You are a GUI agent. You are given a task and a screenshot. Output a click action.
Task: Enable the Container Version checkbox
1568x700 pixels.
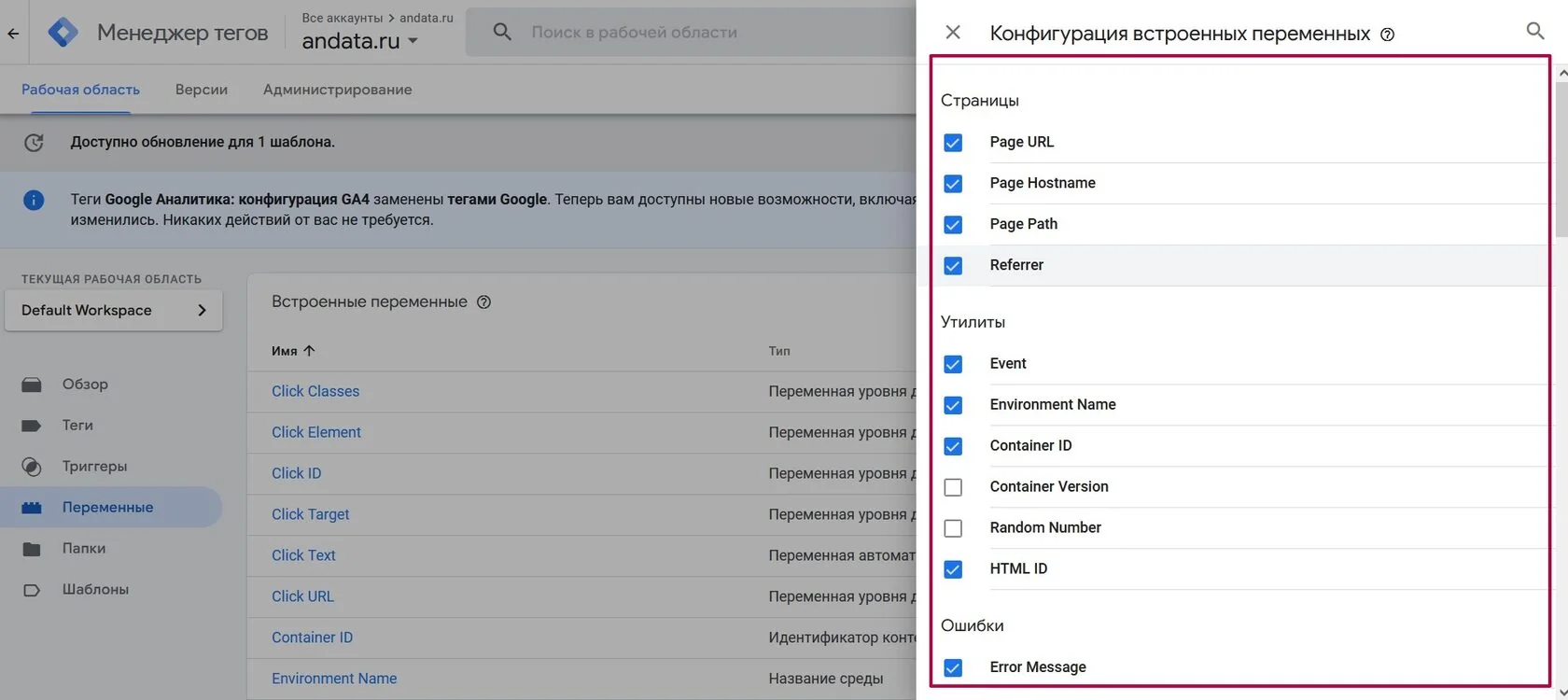953,487
